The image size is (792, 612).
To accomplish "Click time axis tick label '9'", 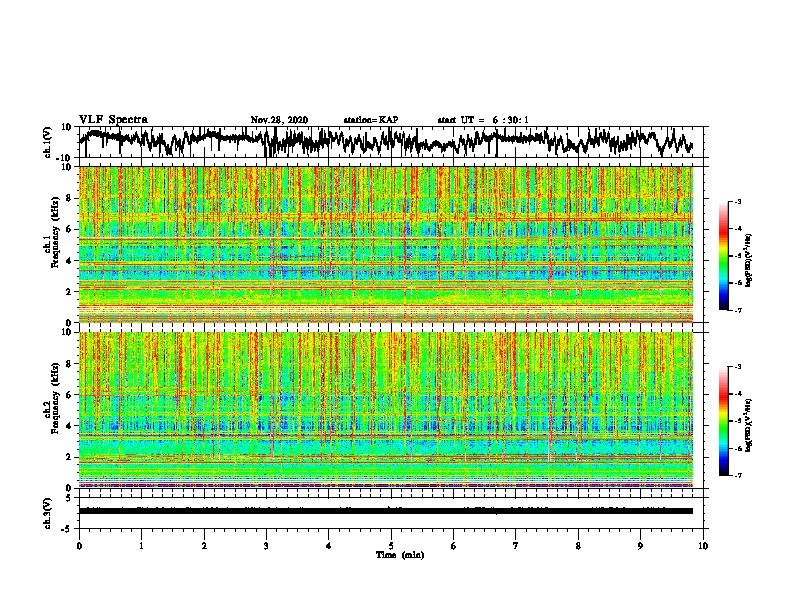I will [x=640, y=546].
